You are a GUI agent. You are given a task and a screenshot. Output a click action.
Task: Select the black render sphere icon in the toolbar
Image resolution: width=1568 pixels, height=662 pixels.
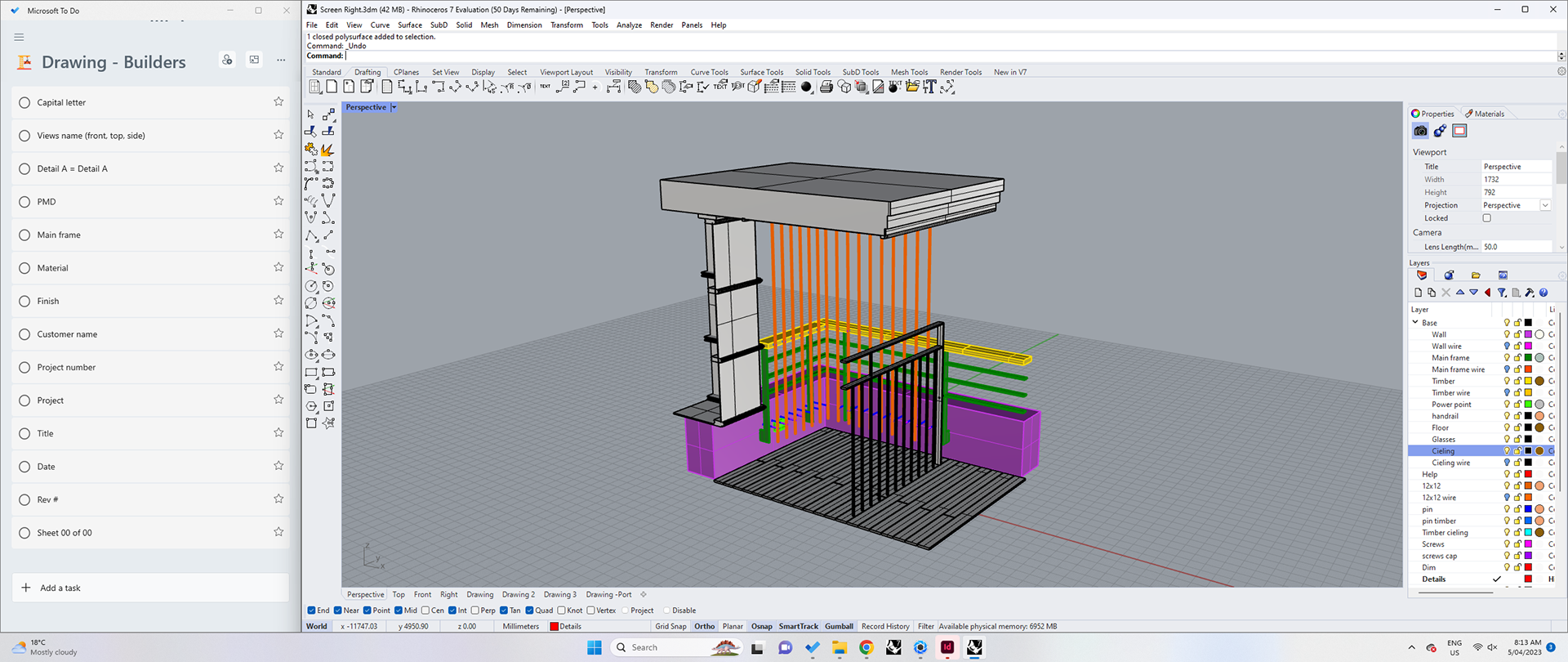[x=807, y=87]
